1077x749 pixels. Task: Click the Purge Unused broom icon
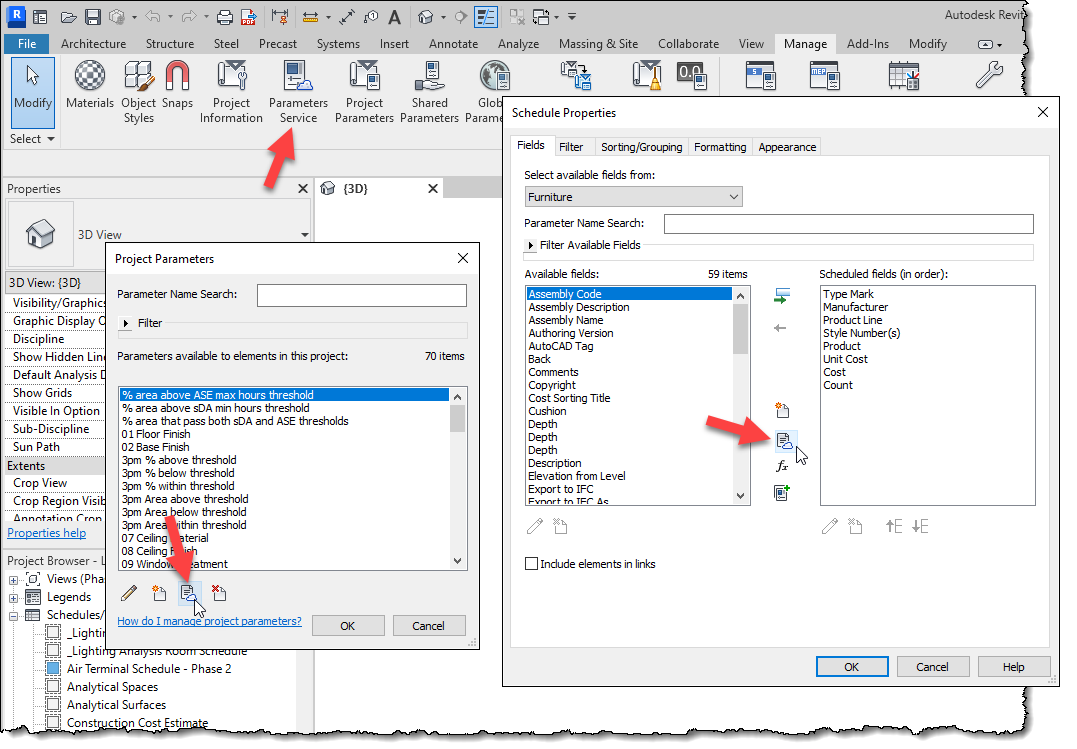point(647,76)
